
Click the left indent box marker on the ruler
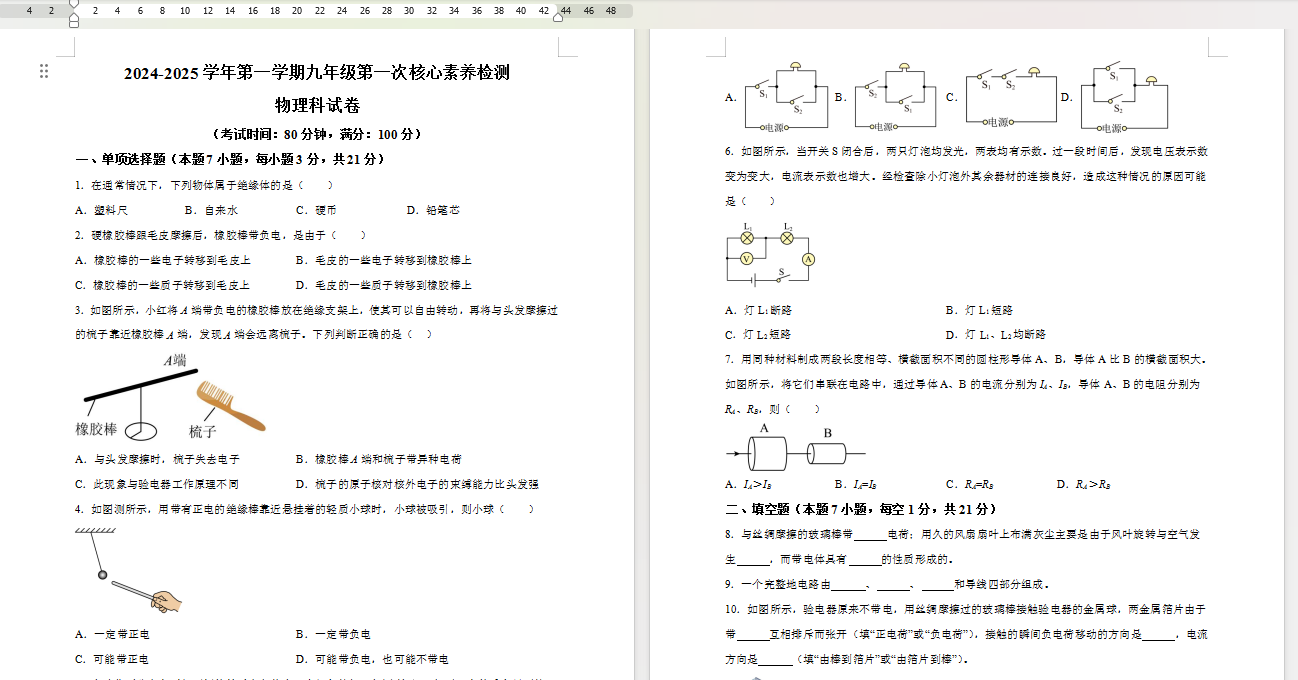click(x=73, y=23)
